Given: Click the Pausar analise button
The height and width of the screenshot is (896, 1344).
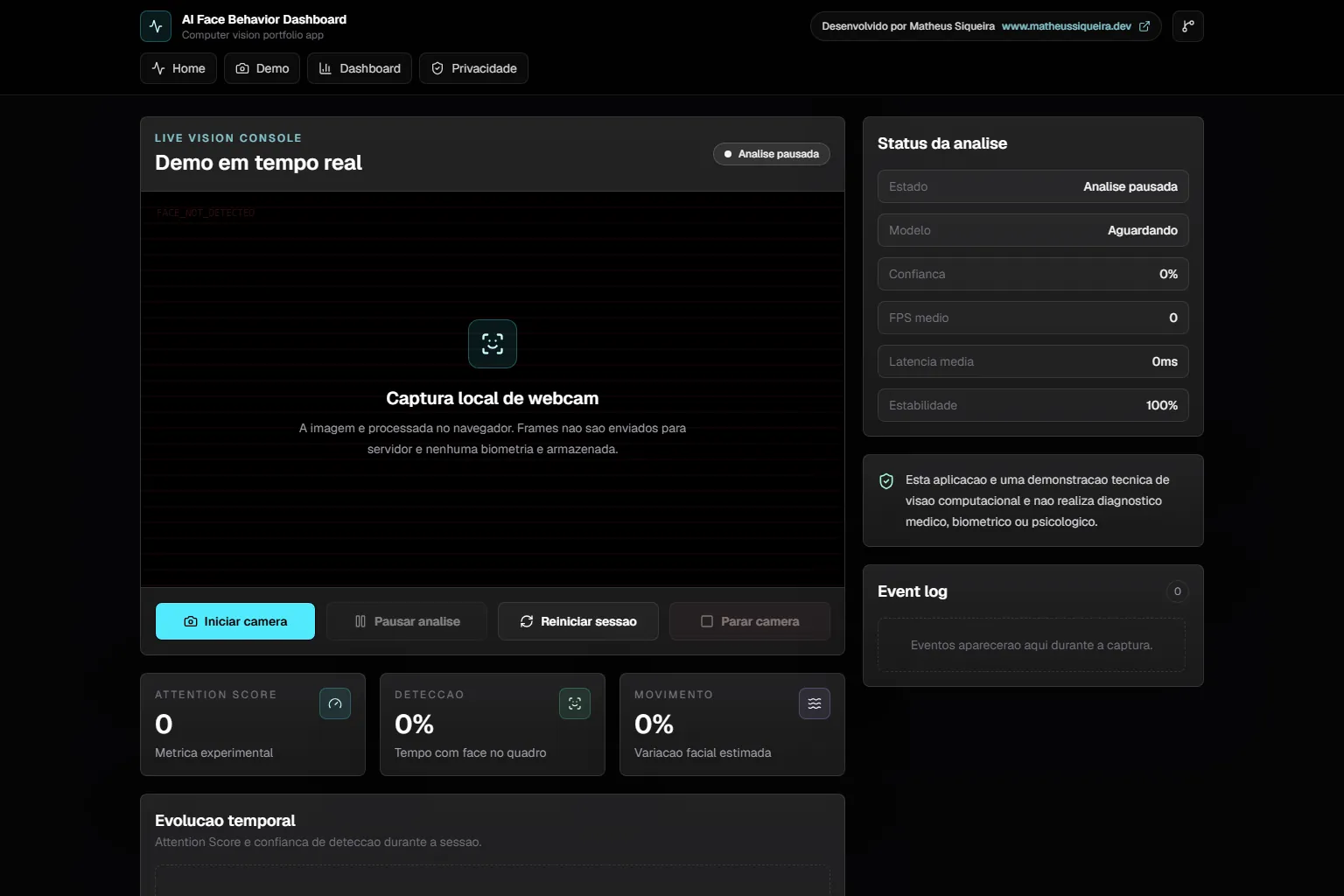Looking at the screenshot, I should tap(407, 621).
